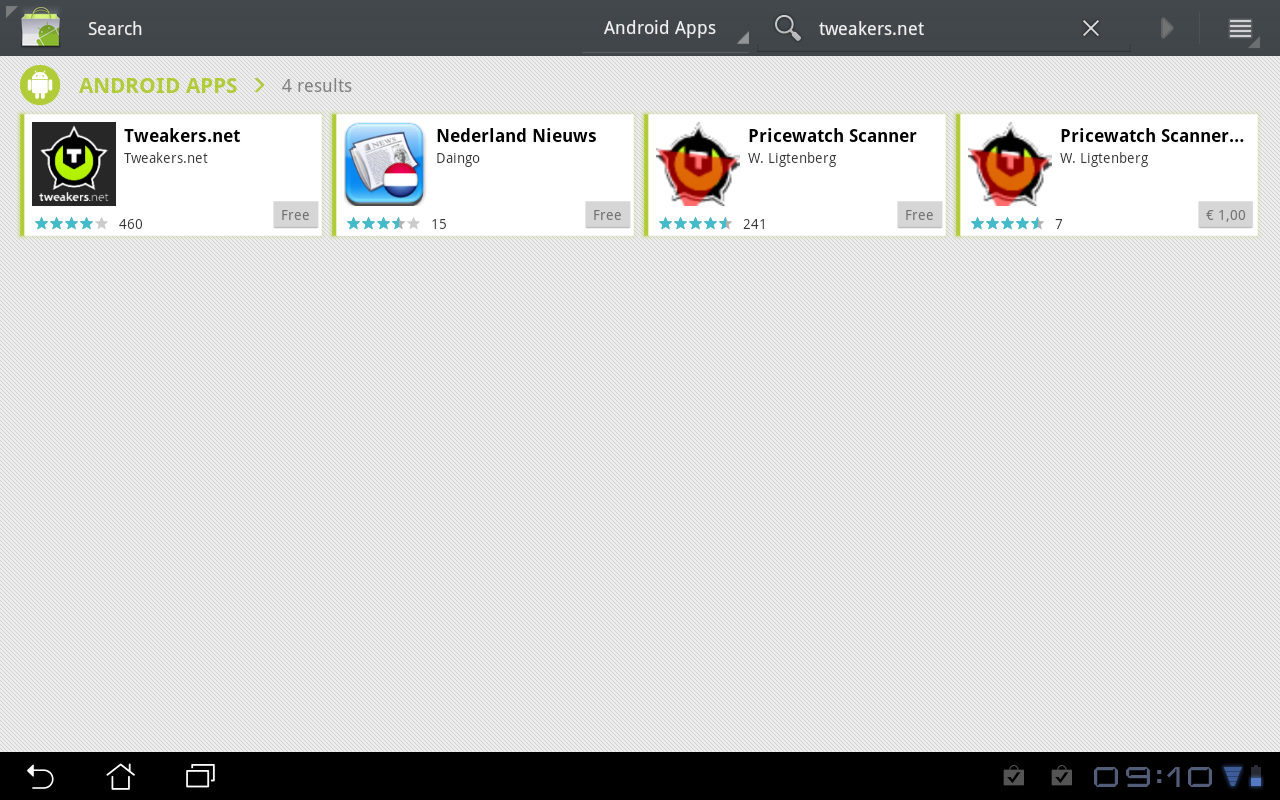Image resolution: width=1280 pixels, height=800 pixels.
Task: Select the ANDROID APPS breadcrumb heading
Action: (x=158, y=86)
